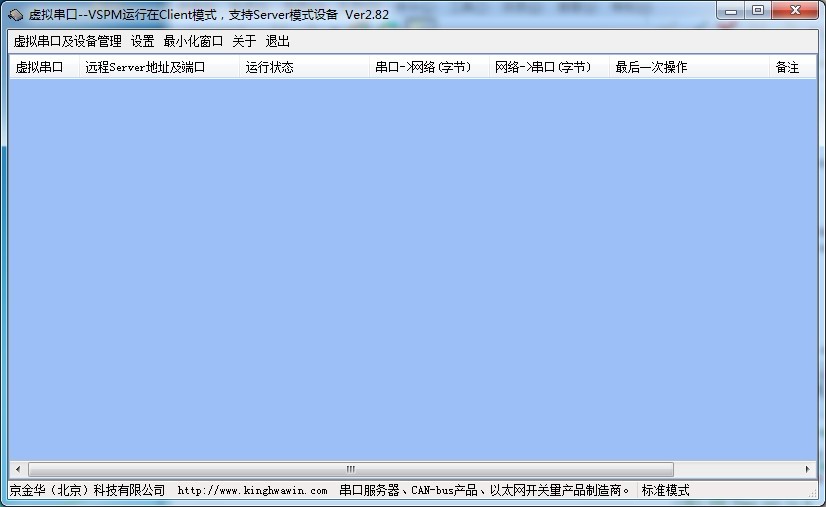Open the 虚拟串口及设备管理 menu
This screenshot has height=507, width=826.
tap(67, 42)
